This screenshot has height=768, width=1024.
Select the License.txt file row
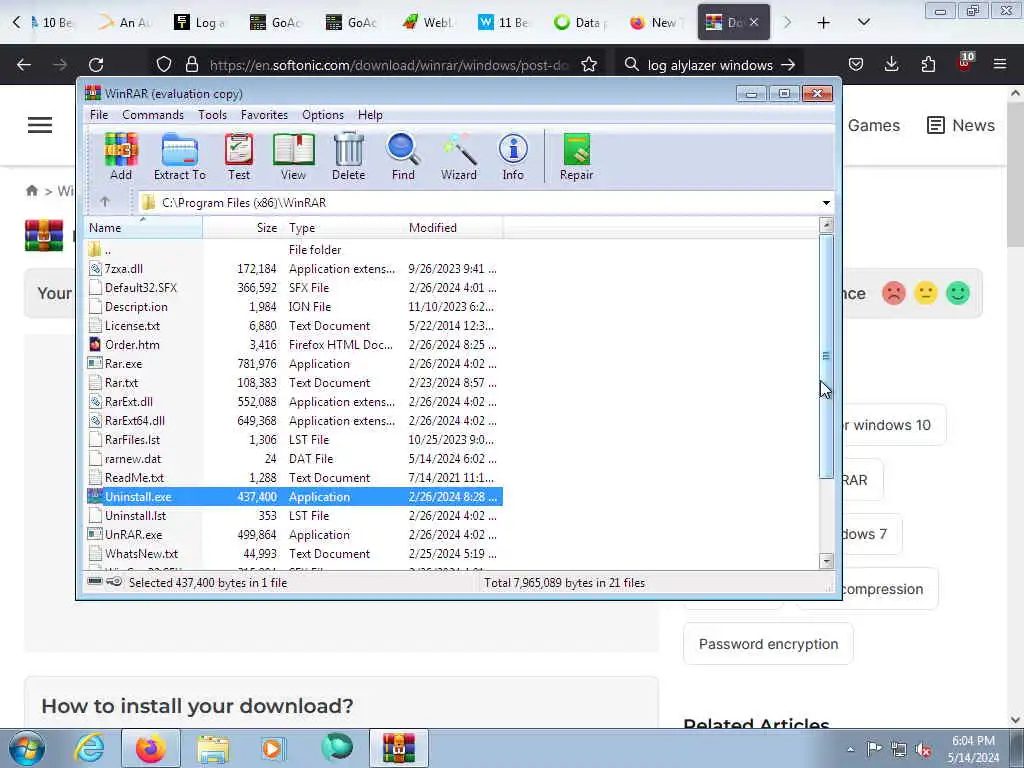294,325
